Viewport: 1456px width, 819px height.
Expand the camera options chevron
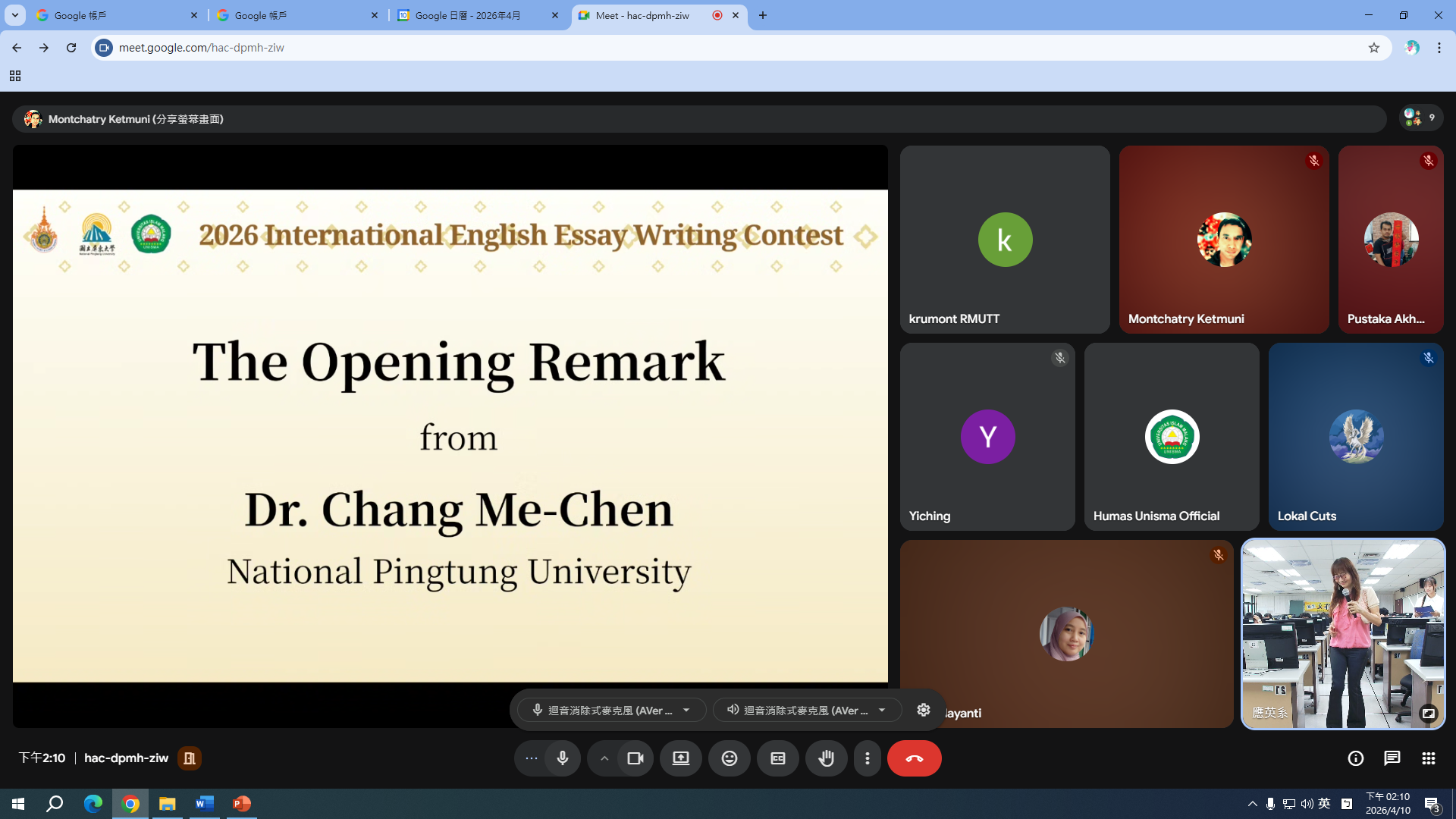pyautogui.click(x=604, y=758)
